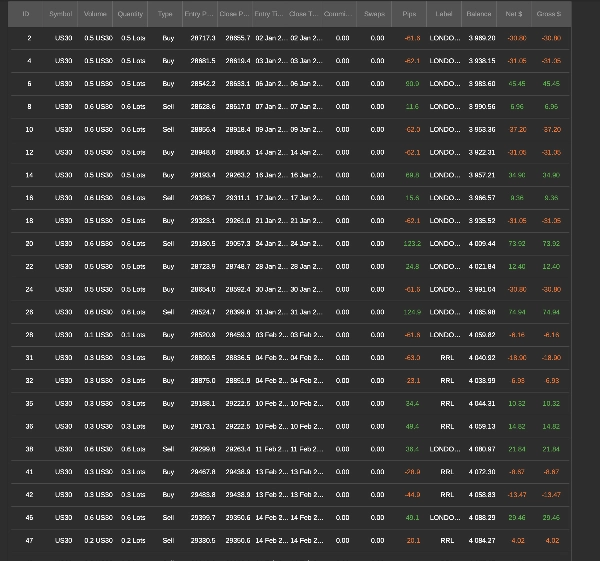Screen dimensions: 600x561
Task: Click balance 4 084.27 in trade 47's row
Action: [482, 541]
